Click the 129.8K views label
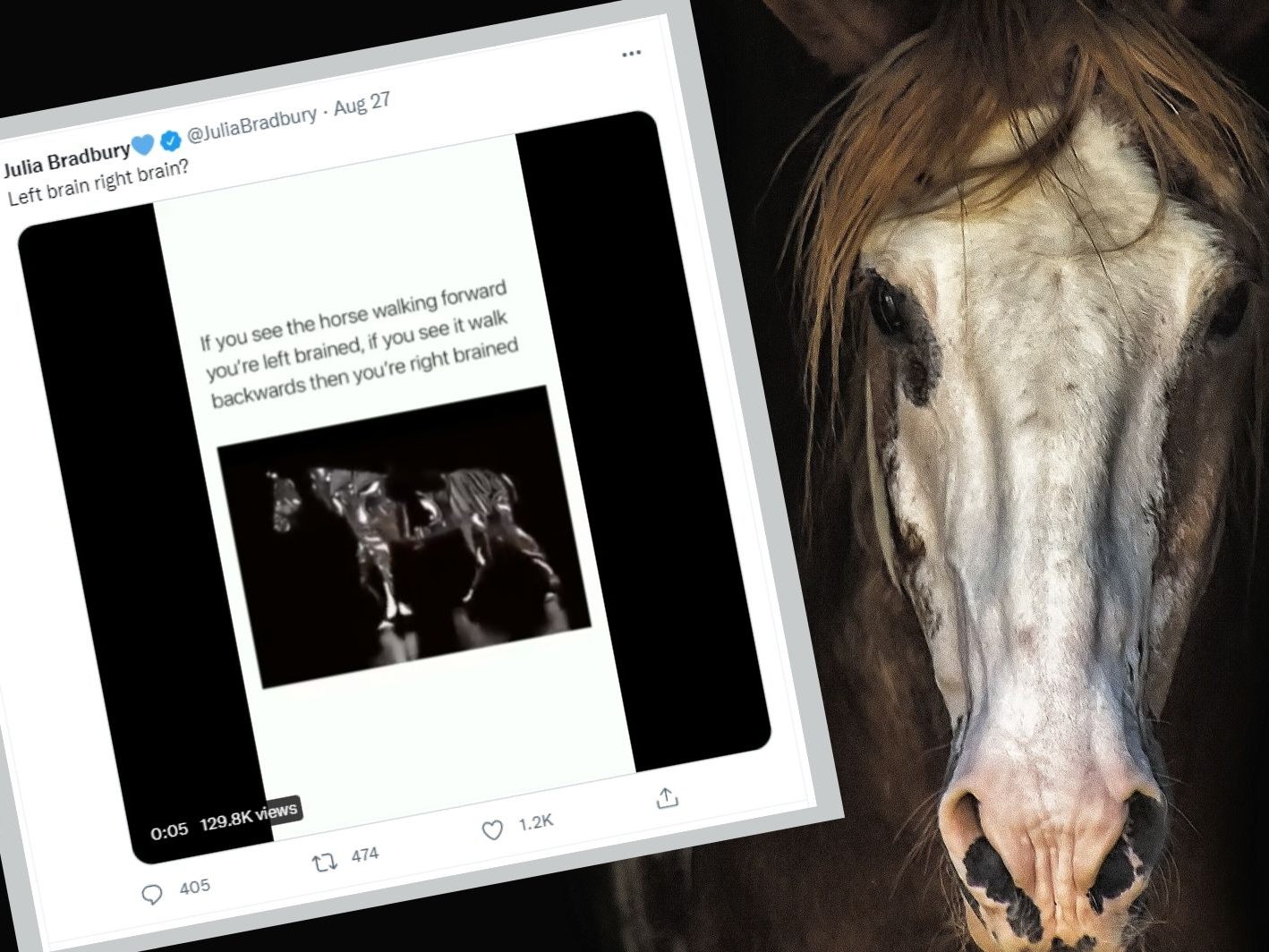Viewport: 1269px width, 952px height. (248, 816)
